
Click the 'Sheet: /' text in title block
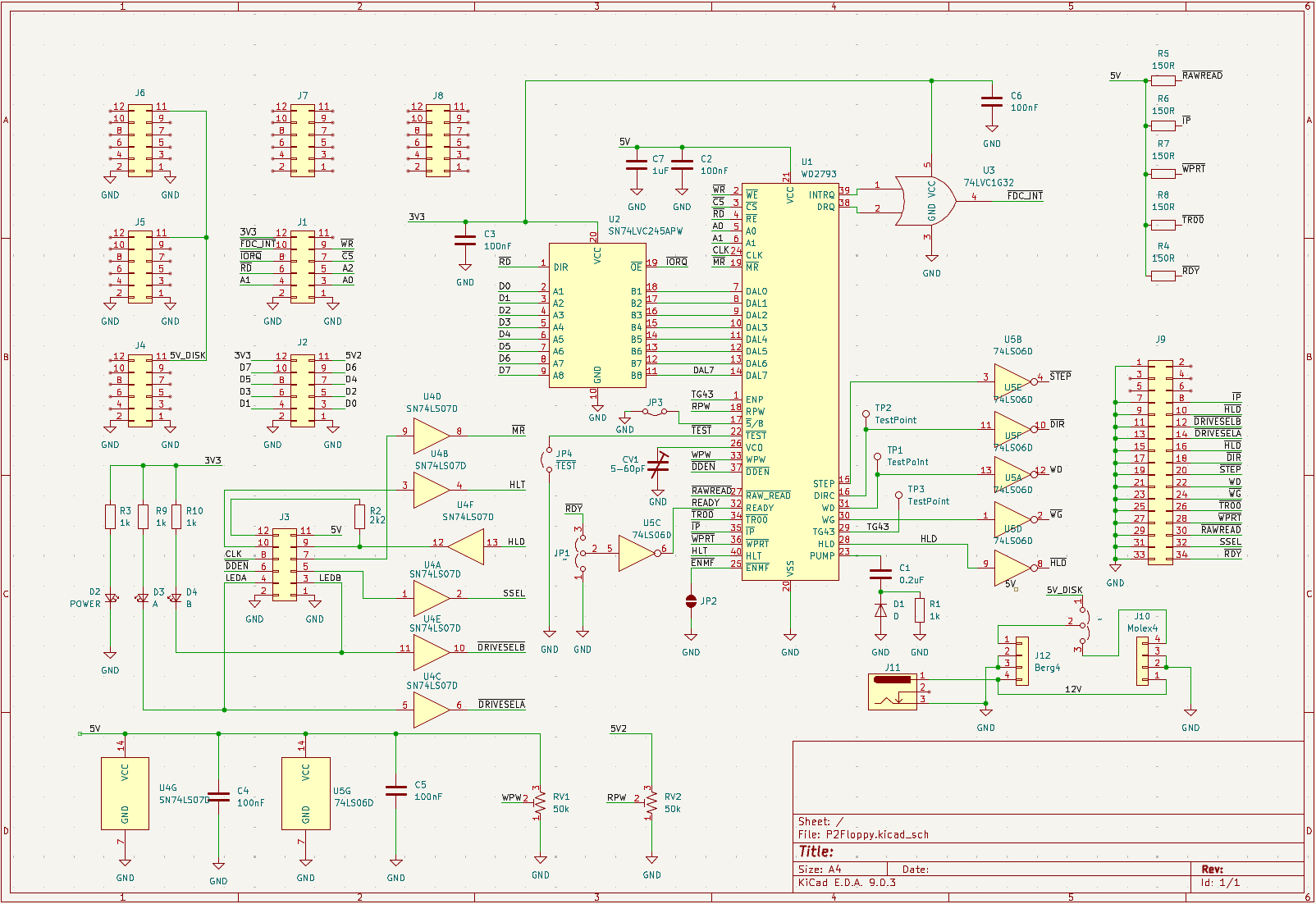[820, 821]
